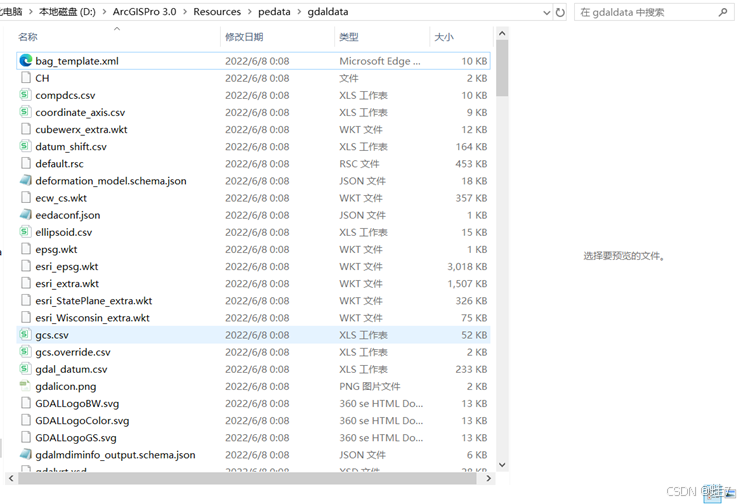Click the file icon of esri_epsg.wkt

point(26,266)
